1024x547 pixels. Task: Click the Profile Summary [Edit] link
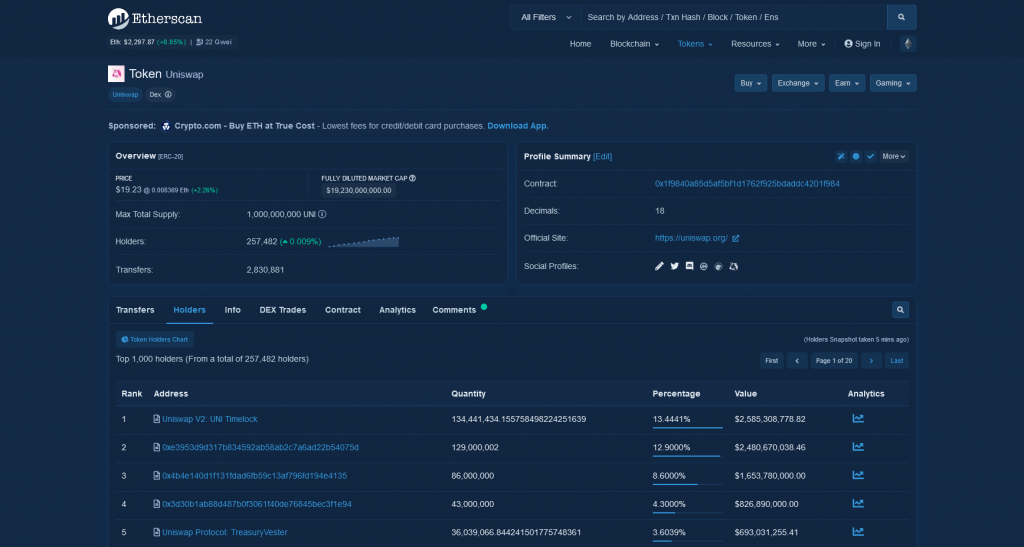click(602, 157)
